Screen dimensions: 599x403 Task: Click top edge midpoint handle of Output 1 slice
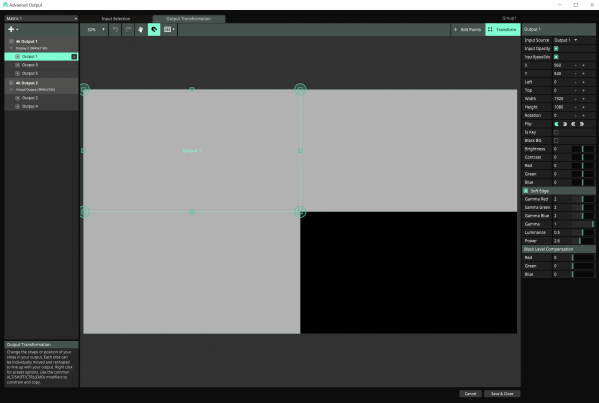(x=192, y=89)
